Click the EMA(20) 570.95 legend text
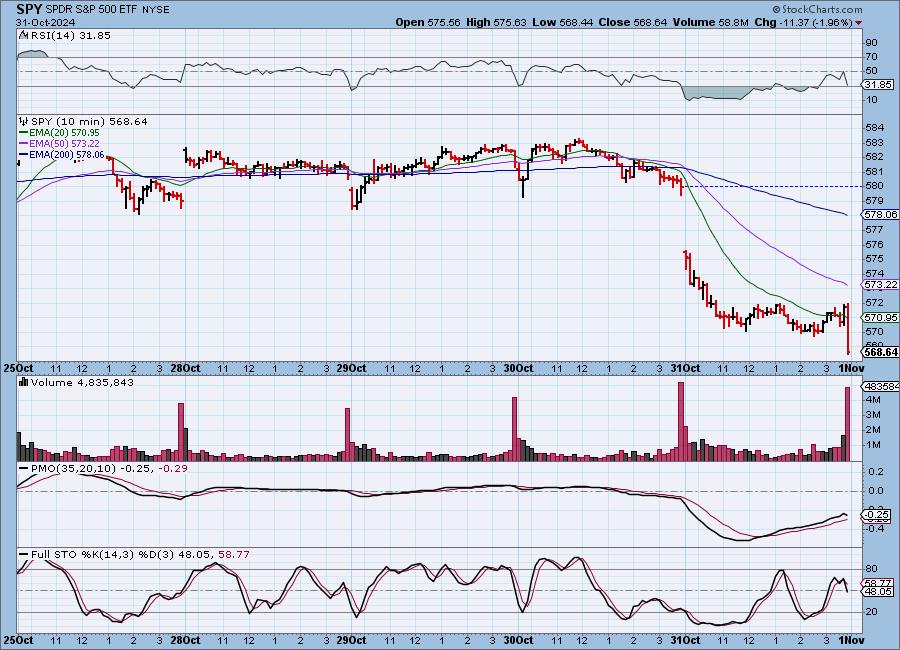The width and height of the screenshot is (900, 650). point(64,133)
